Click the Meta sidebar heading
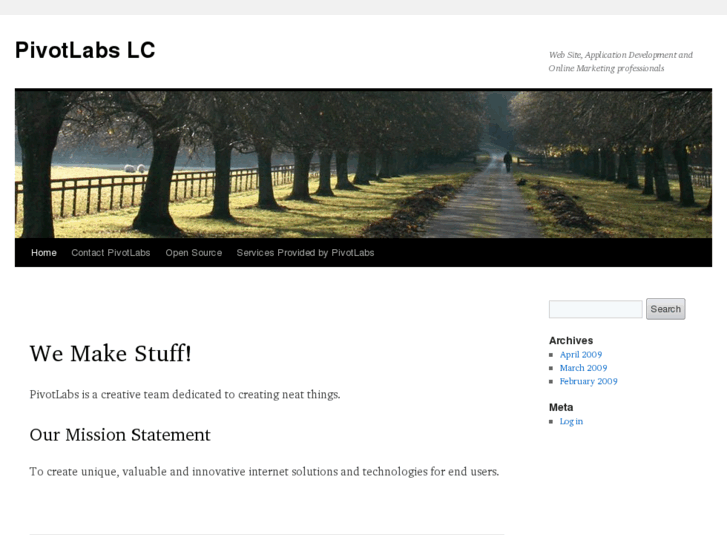This screenshot has height=545, width=727. [x=561, y=407]
